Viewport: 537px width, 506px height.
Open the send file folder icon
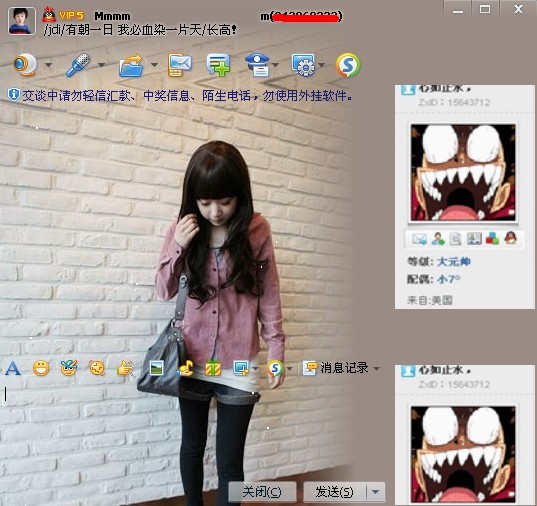point(131,65)
